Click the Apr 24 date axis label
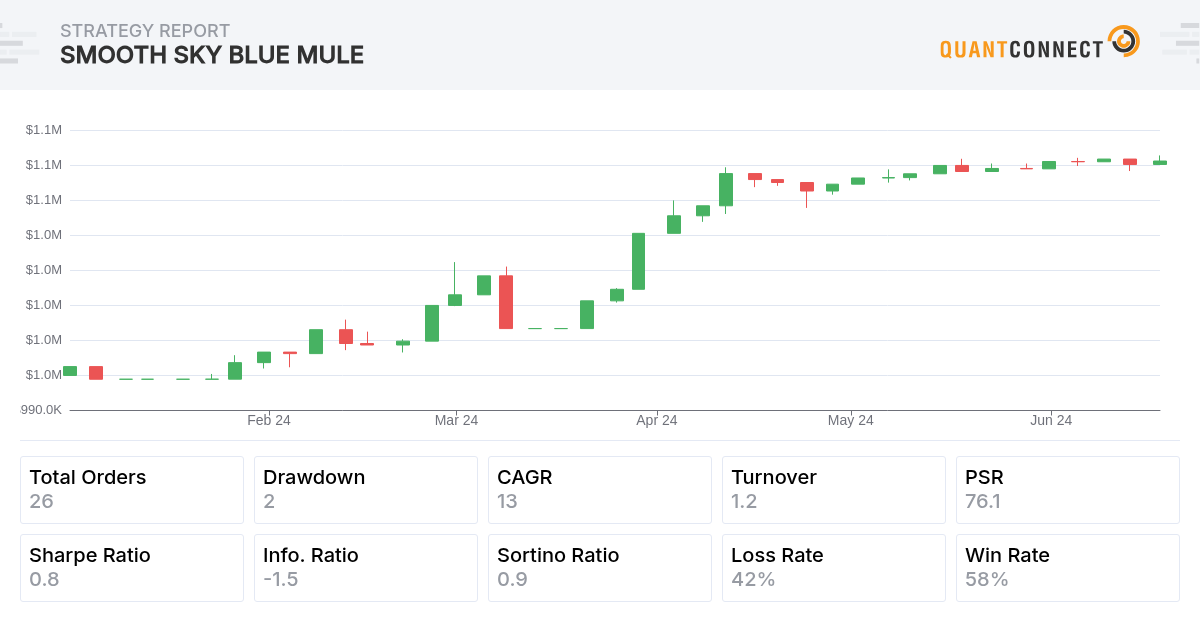 point(657,420)
